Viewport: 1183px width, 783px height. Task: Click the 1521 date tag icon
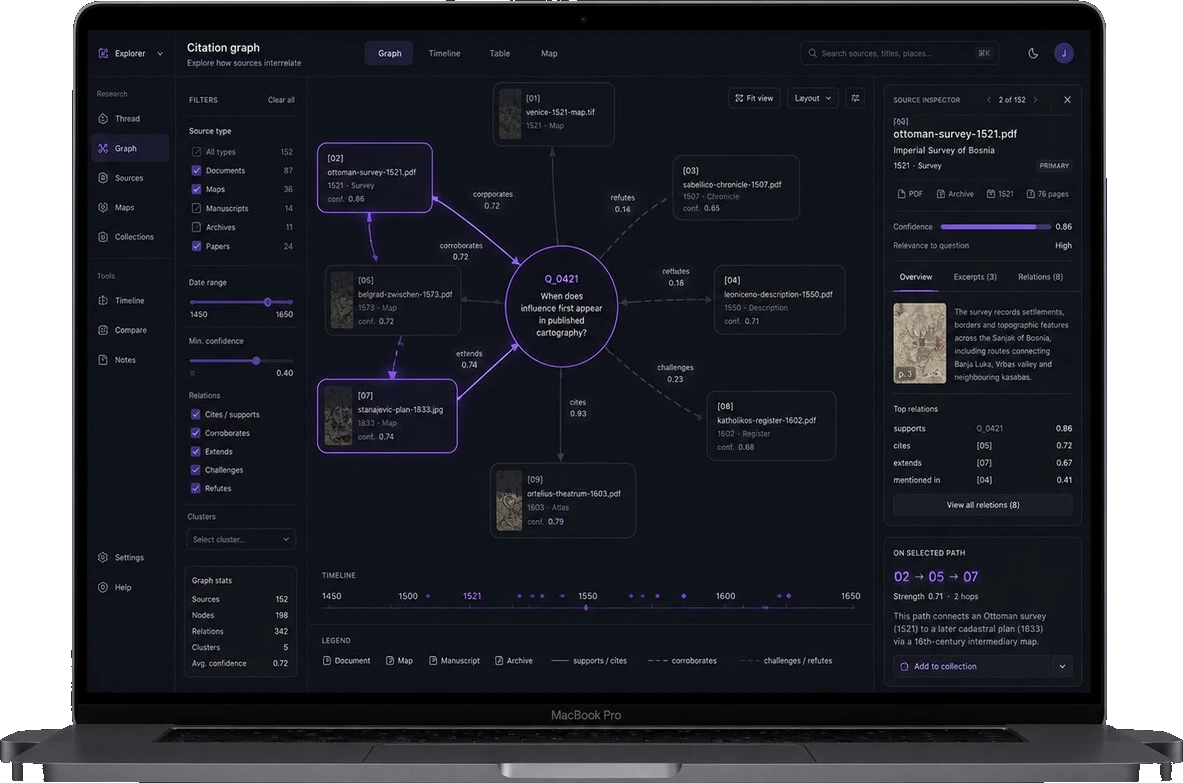coord(991,194)
